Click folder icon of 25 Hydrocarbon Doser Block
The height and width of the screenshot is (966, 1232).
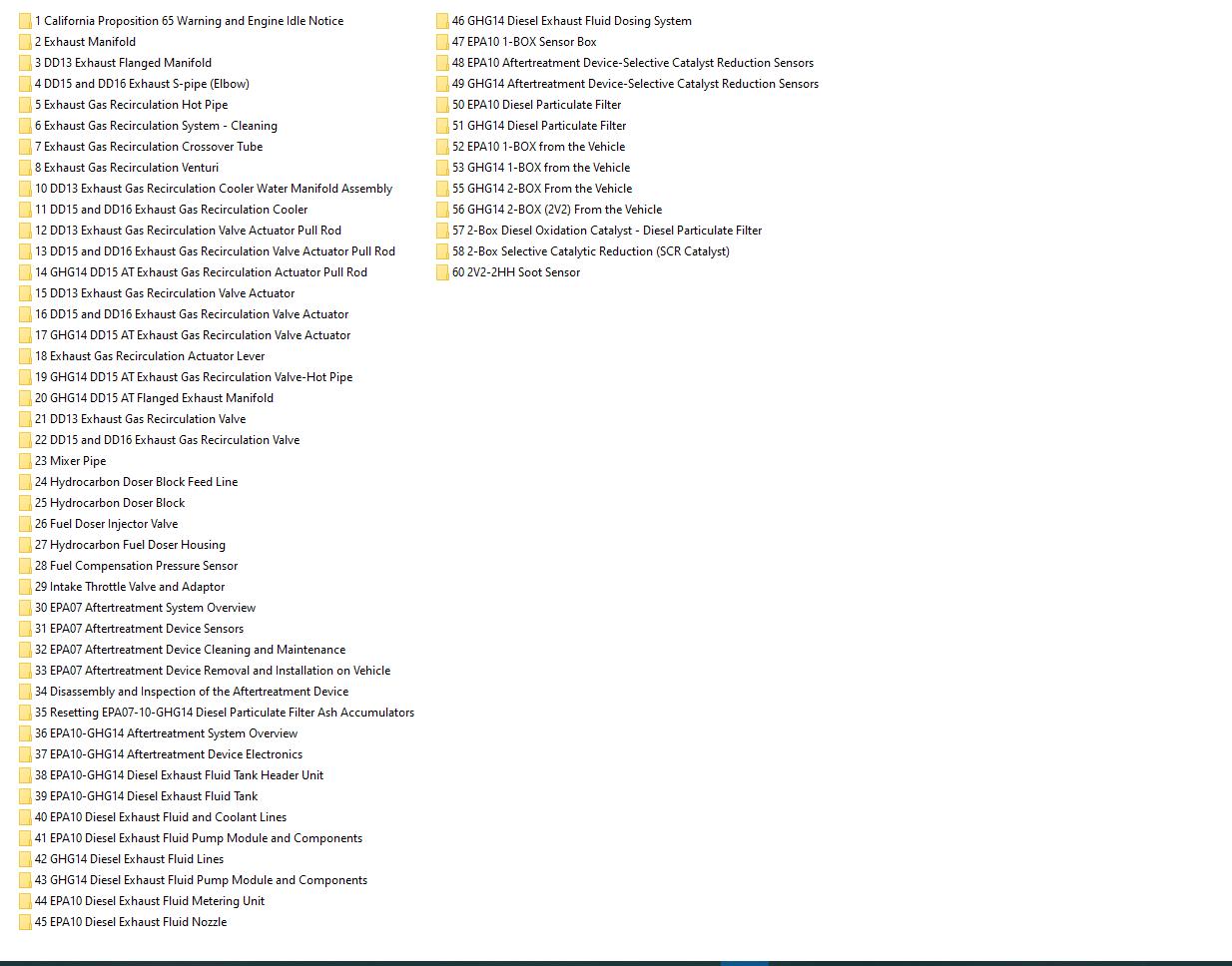pyautogui.click(x=25, y=503)
